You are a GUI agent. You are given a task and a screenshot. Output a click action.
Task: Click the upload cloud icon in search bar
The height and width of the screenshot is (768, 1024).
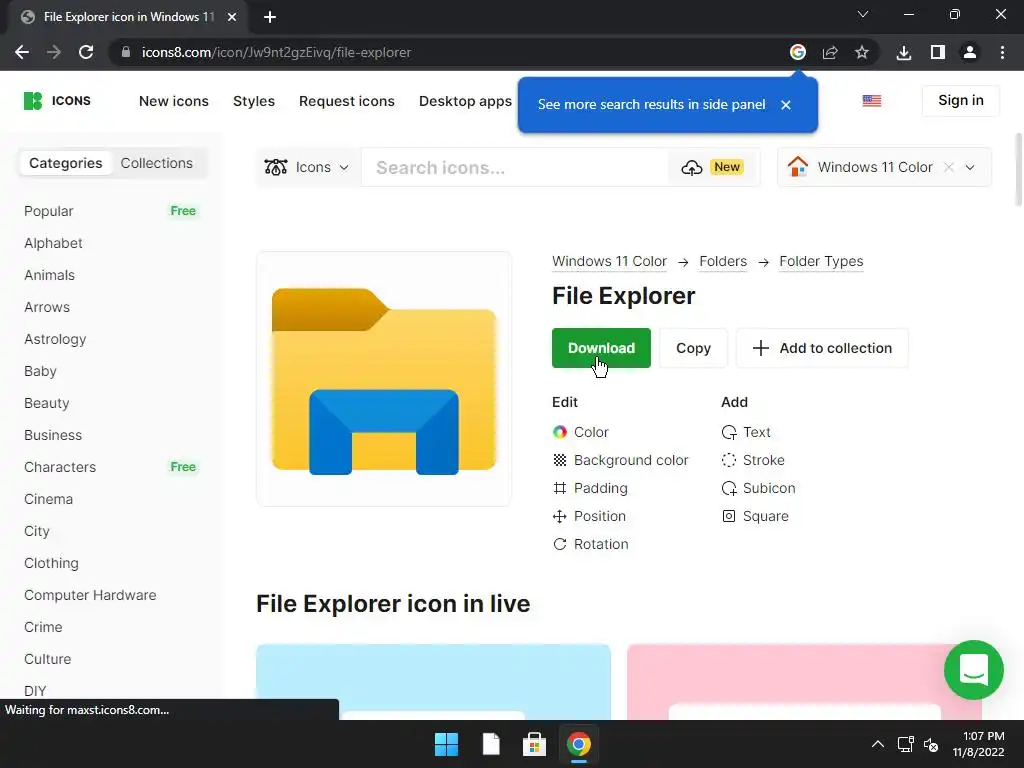(x=691, y=167)
